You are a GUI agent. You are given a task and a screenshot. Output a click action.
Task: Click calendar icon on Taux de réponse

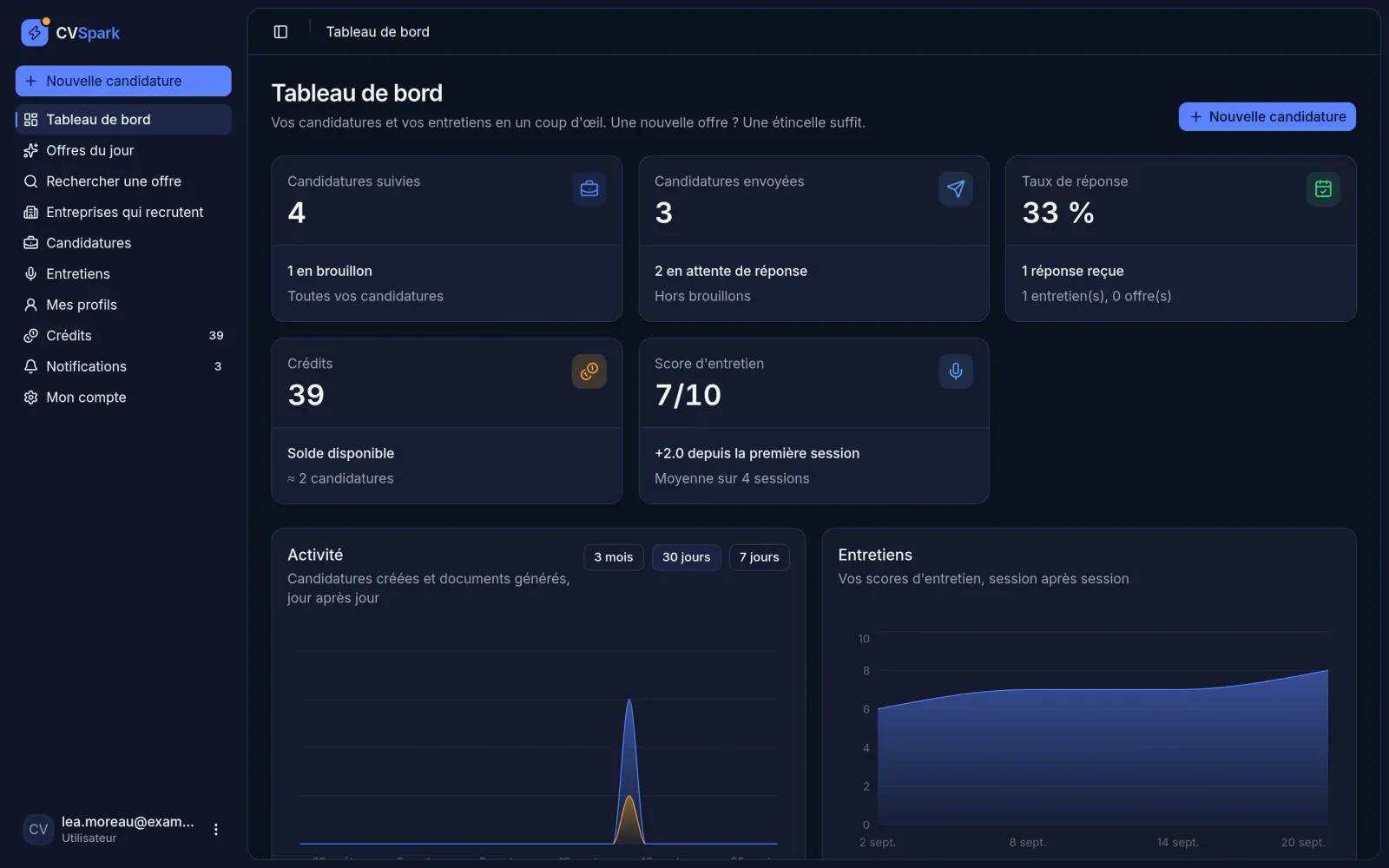click(1322, 189)
